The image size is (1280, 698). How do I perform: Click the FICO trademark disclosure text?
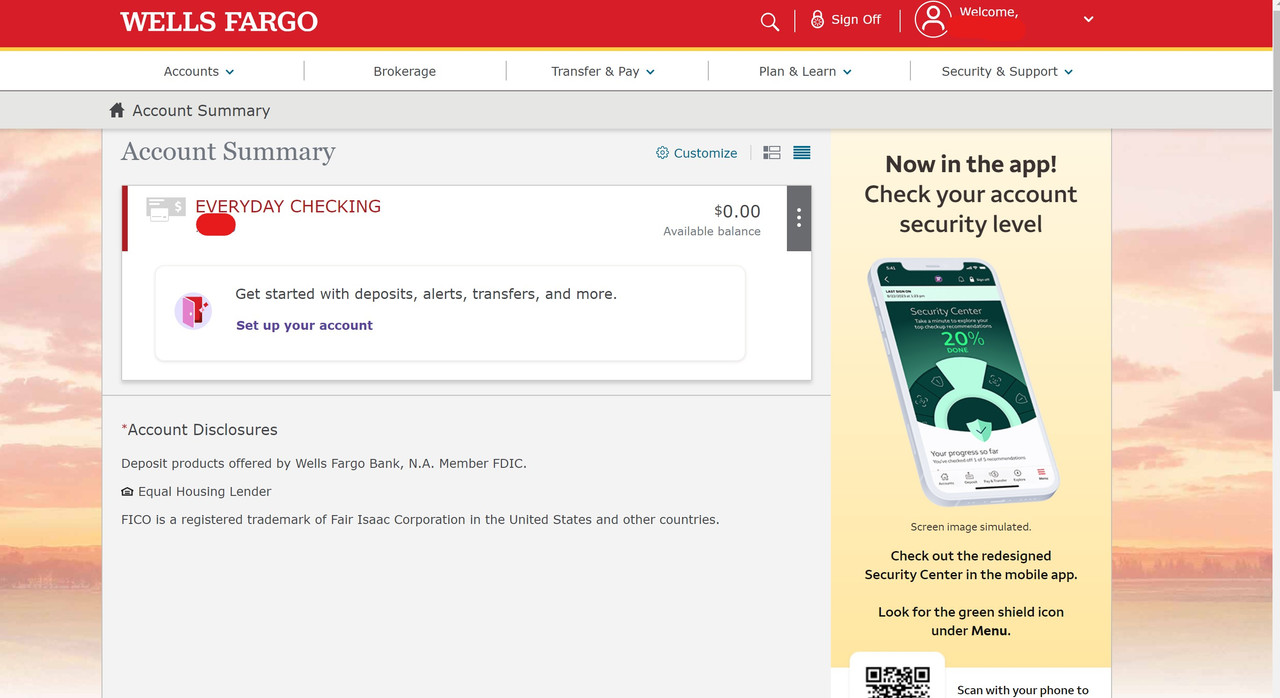coord(420,519)
